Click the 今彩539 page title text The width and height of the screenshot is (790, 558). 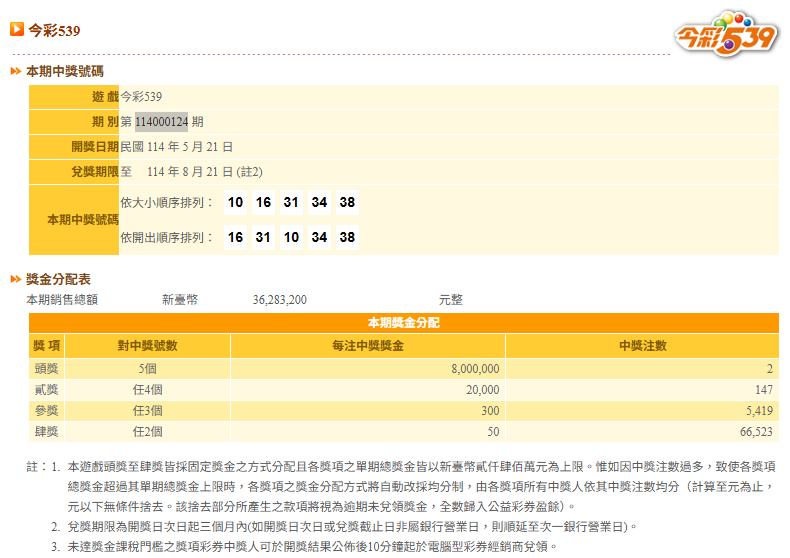point(54,30)
